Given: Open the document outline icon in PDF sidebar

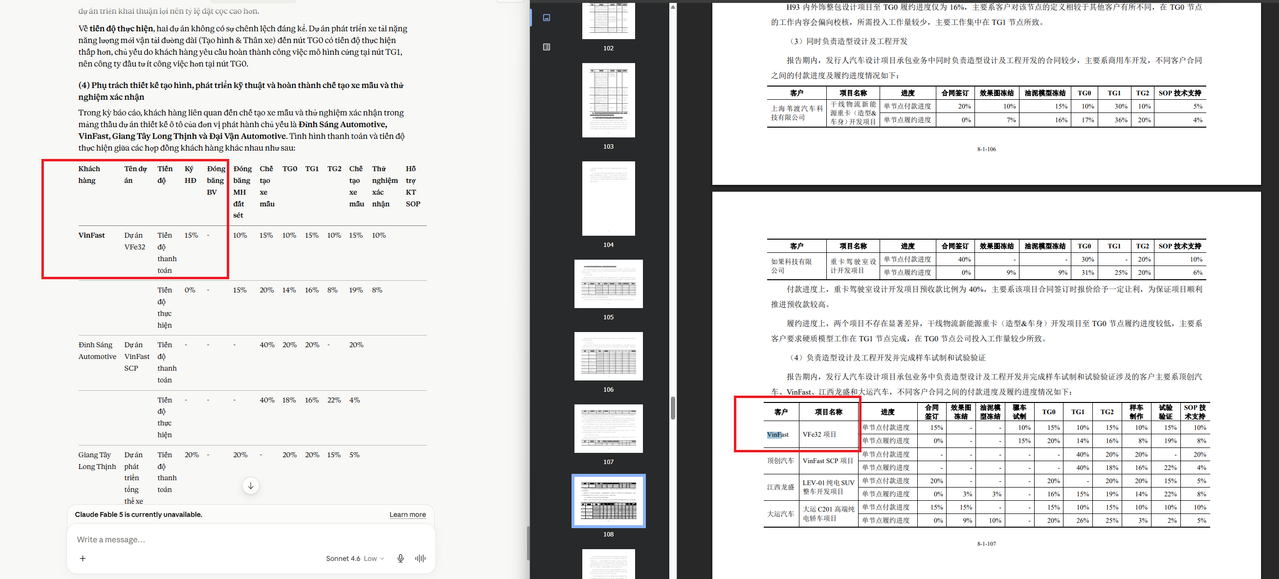Looking at the screenshot, I should [545, 47].
